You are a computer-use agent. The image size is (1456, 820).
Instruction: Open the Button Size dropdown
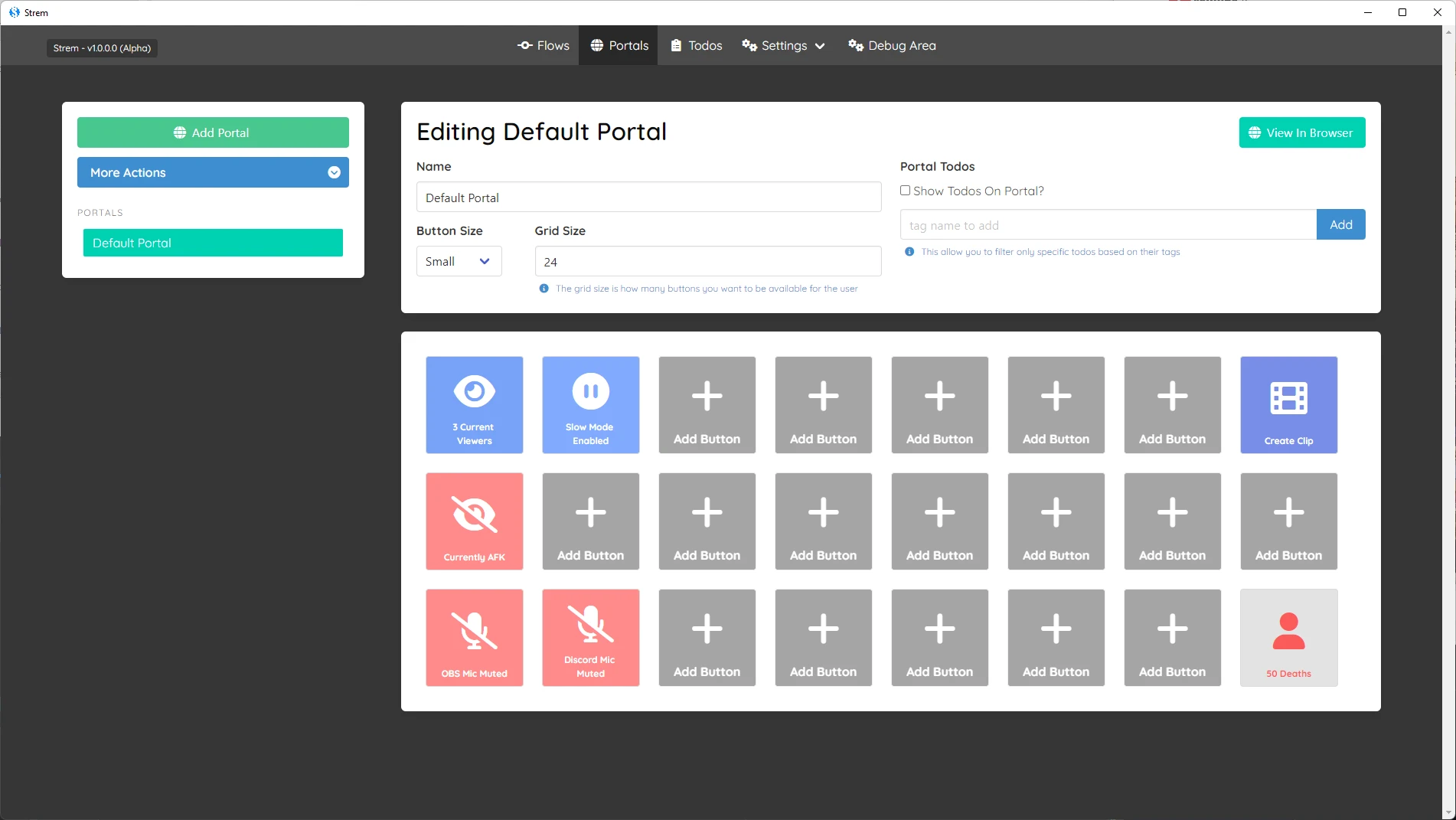pyautogui.click(x=459, y=261)
